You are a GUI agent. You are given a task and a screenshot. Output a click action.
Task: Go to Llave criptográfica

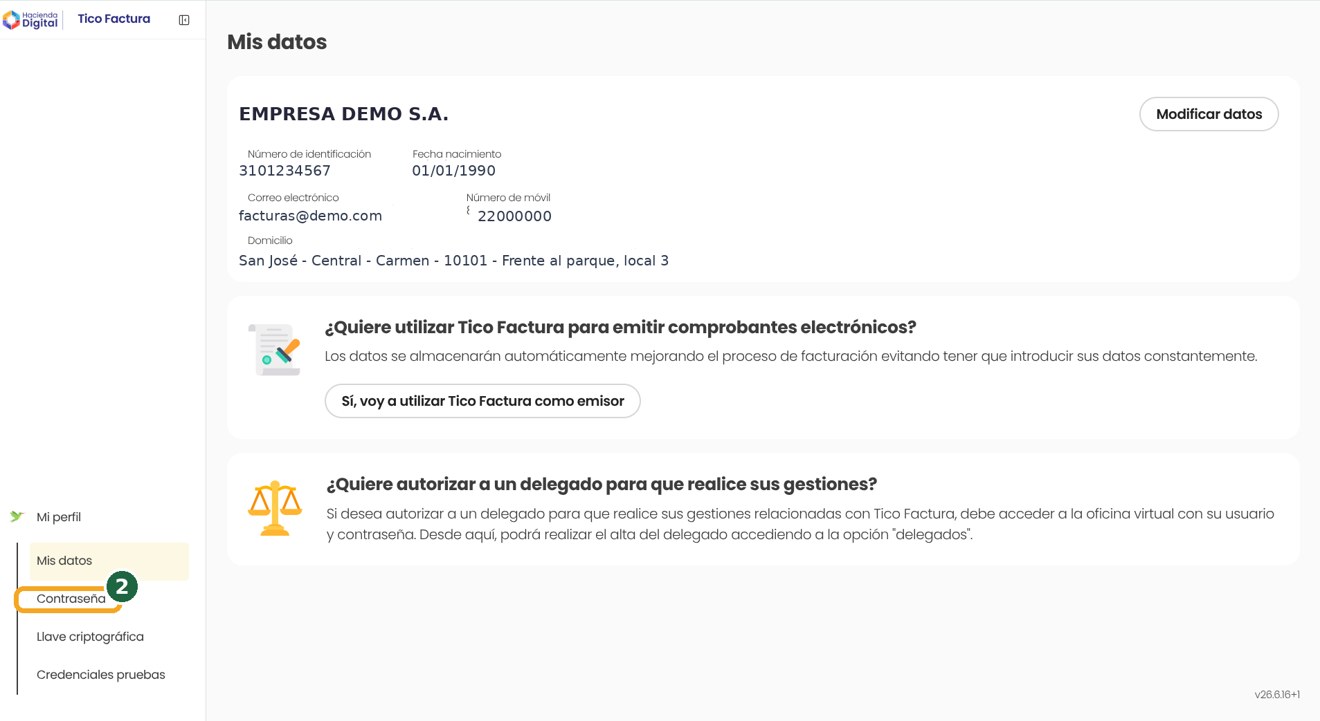(90, 637)
